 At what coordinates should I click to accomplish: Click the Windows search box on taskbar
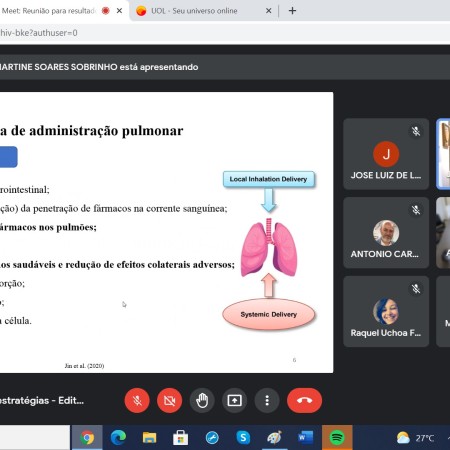[35, 437]
